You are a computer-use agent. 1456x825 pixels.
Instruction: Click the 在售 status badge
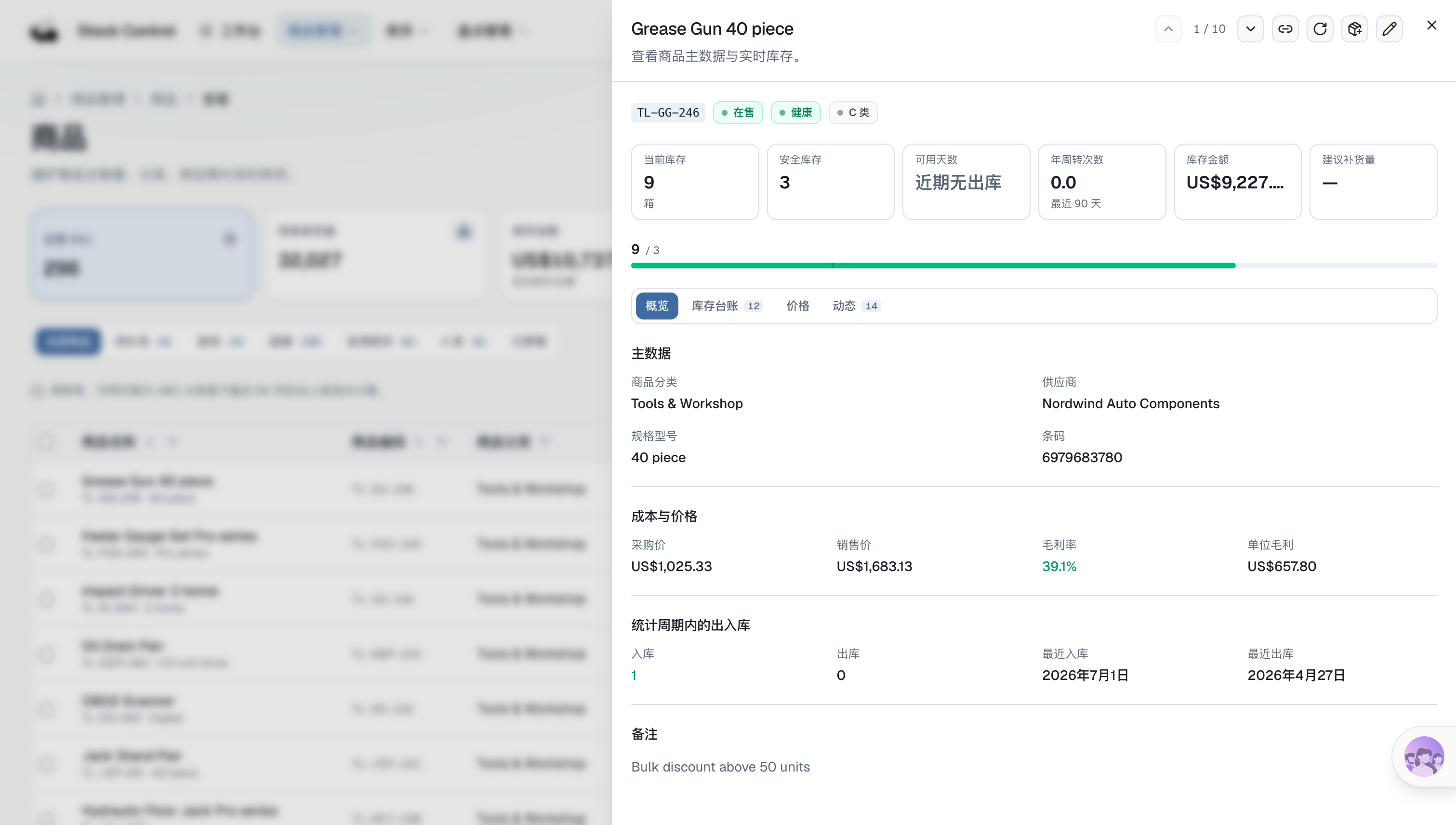[737, 113]
